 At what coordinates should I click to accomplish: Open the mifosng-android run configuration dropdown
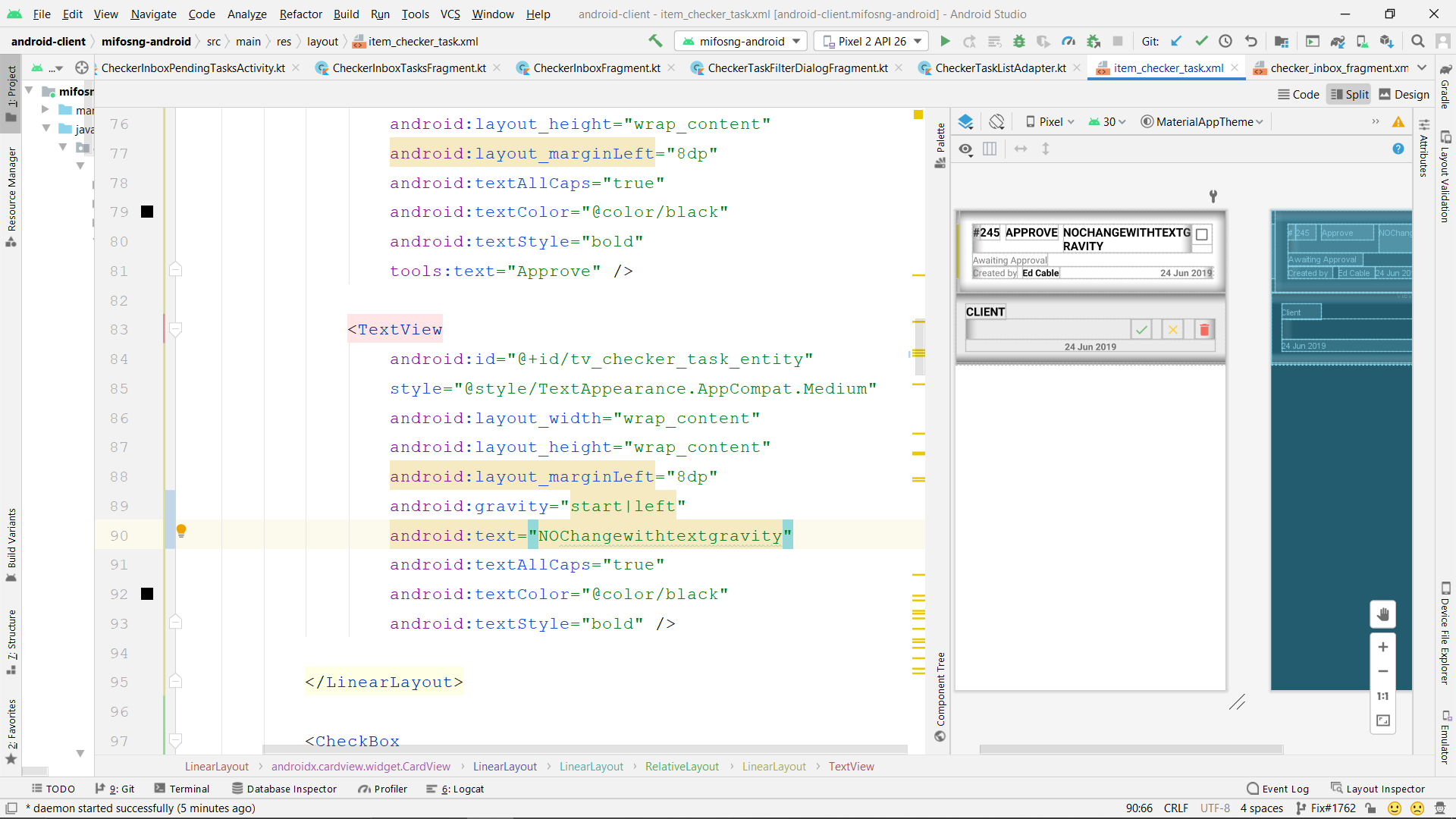pos(741,42)
